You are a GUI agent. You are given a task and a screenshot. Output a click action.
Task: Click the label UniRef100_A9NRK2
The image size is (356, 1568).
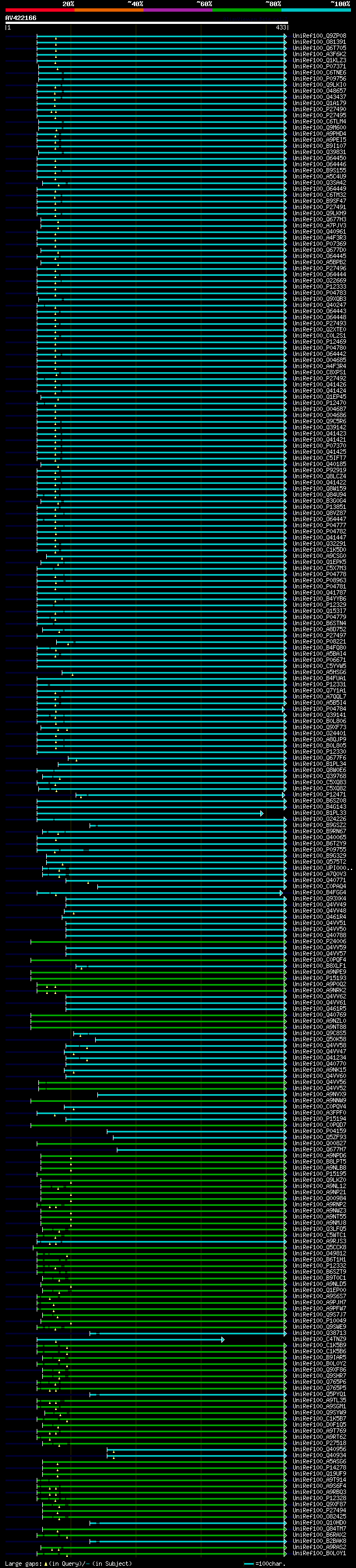tap(319, 990)
